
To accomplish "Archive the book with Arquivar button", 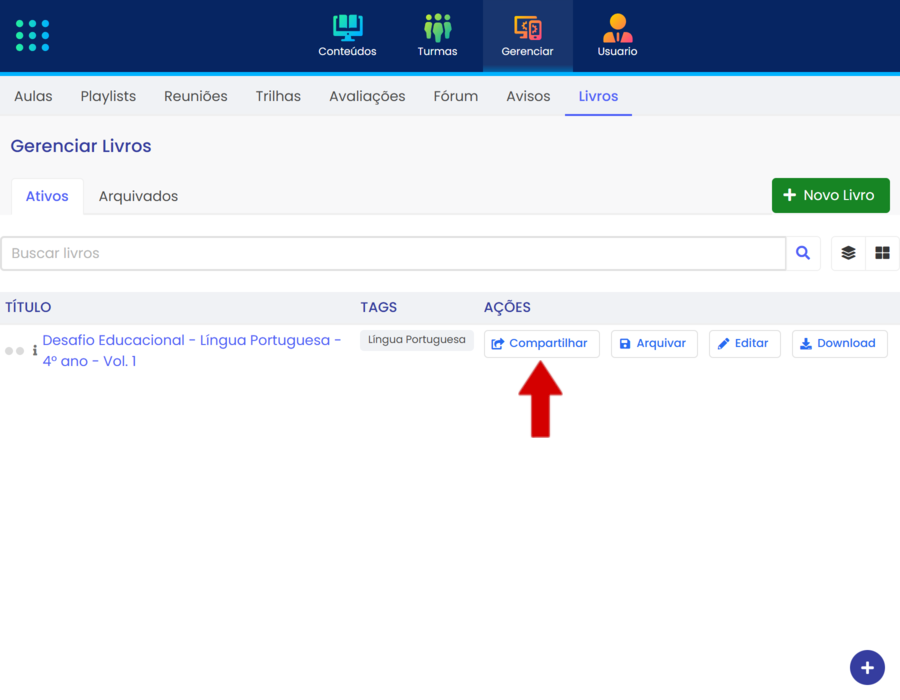I will pyautogui.click(x=654, y=343).
